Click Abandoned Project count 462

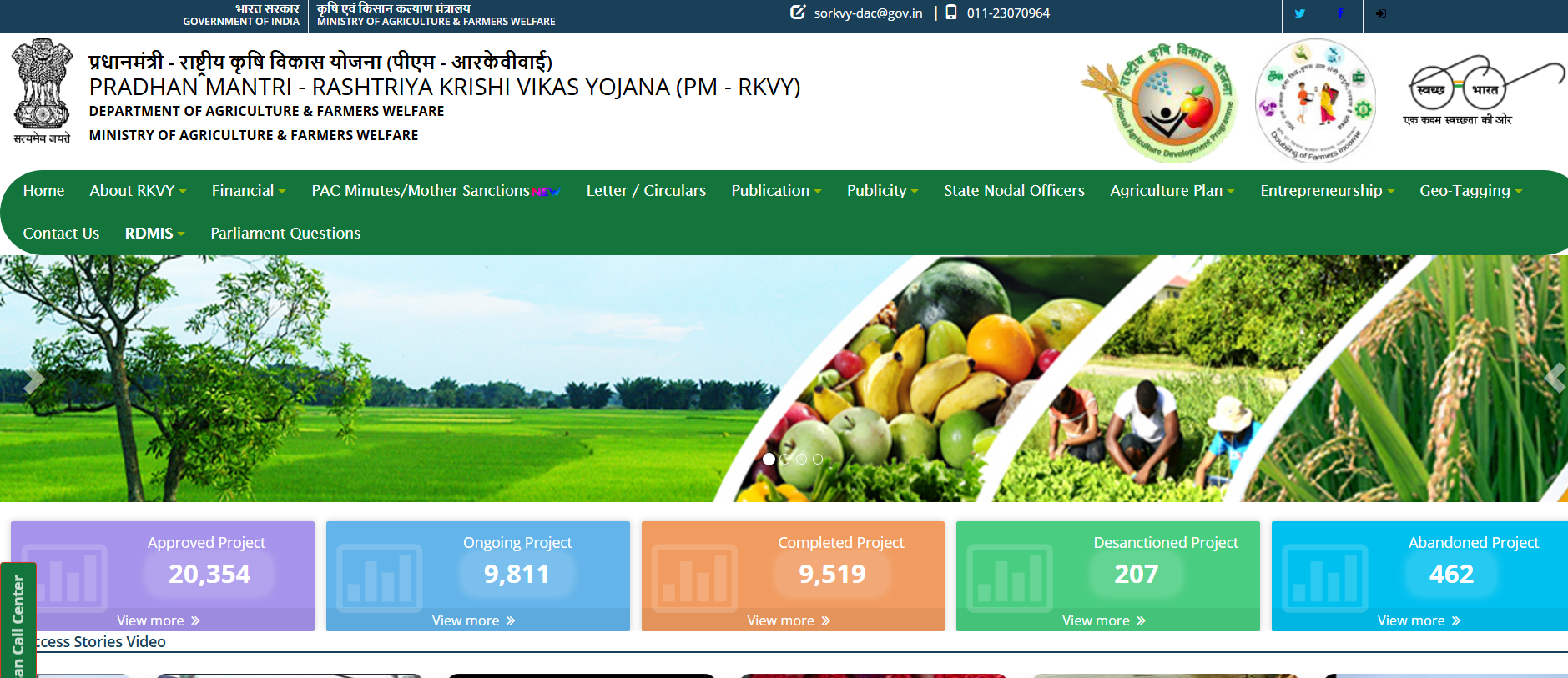tap(1452, 574)
